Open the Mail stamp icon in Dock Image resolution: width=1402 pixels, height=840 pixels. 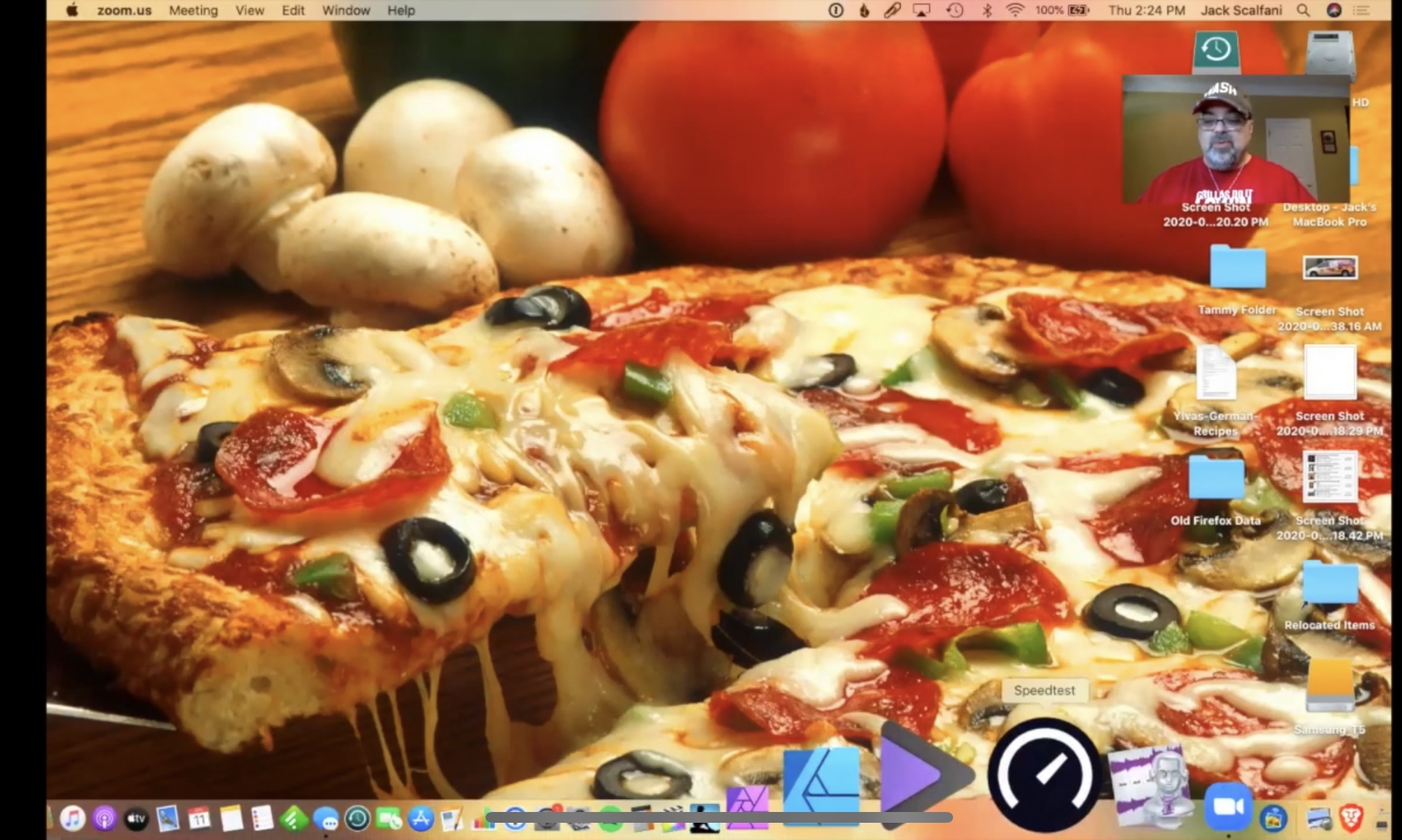168,818
